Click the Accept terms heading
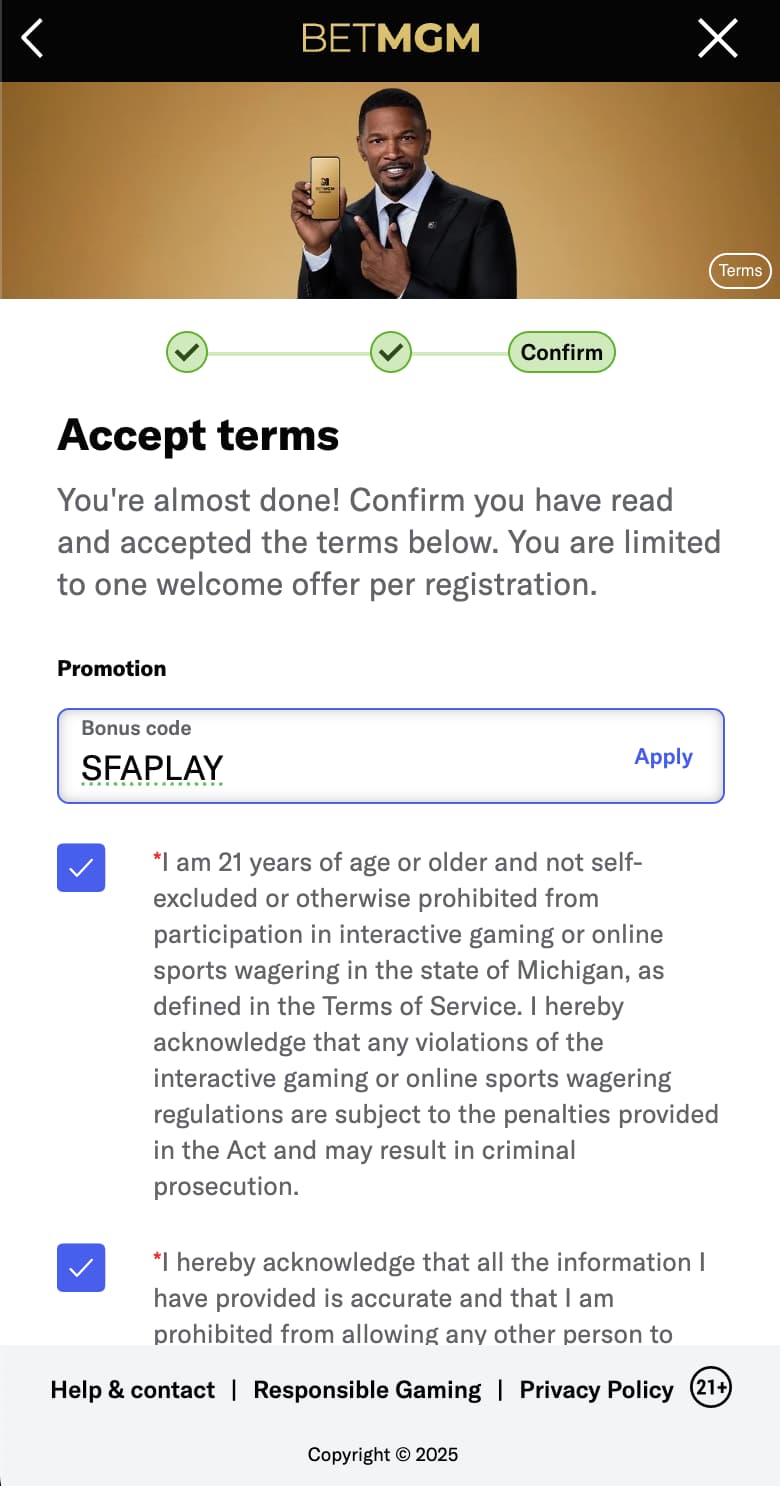The image size is (780, 1486). click(x=198, y=435)
